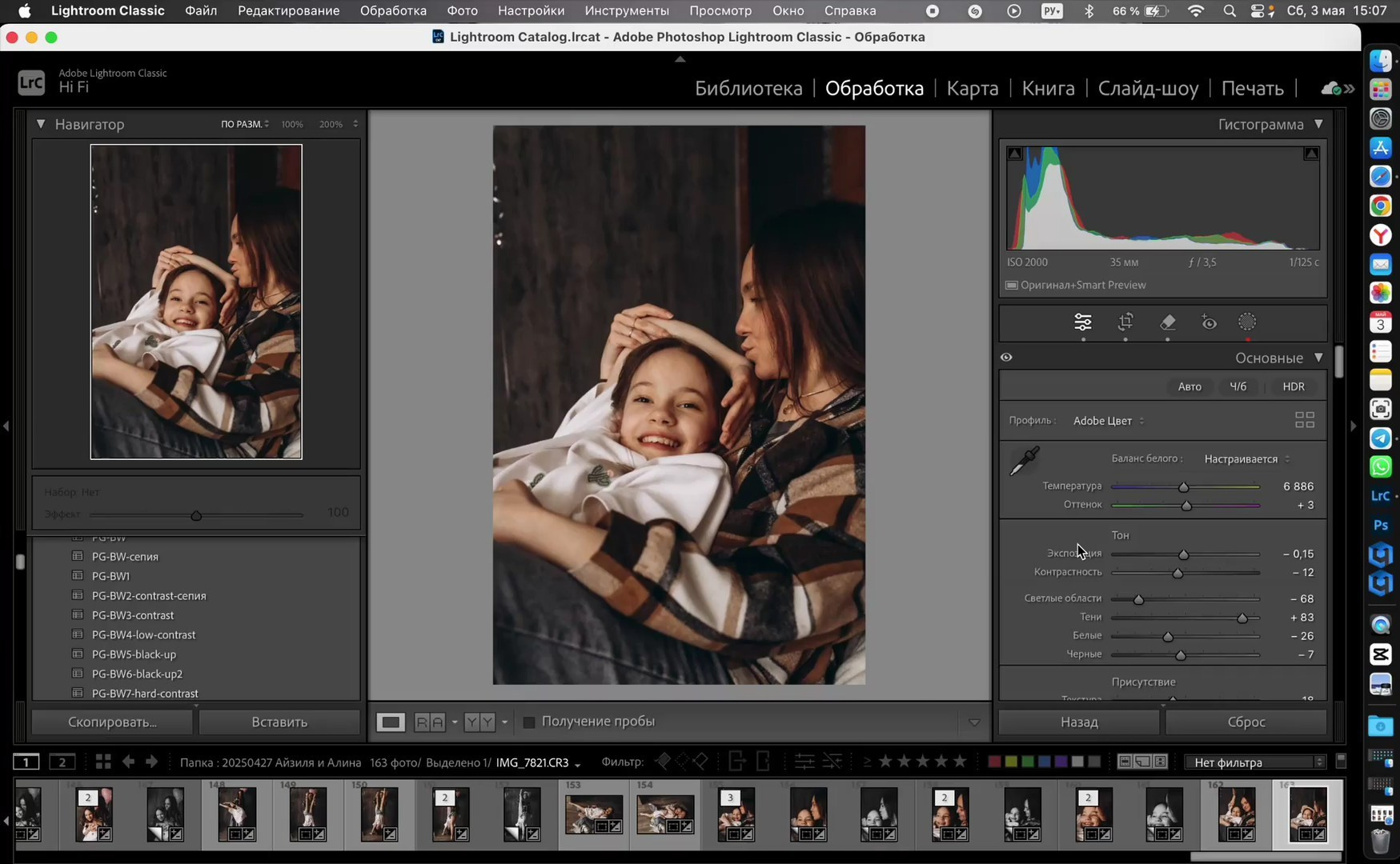Open grid view from filmstrip bar
Image resolution: width=1400 pixels, height=864 pixels.
pyautogui.click(x=103, y=762)
